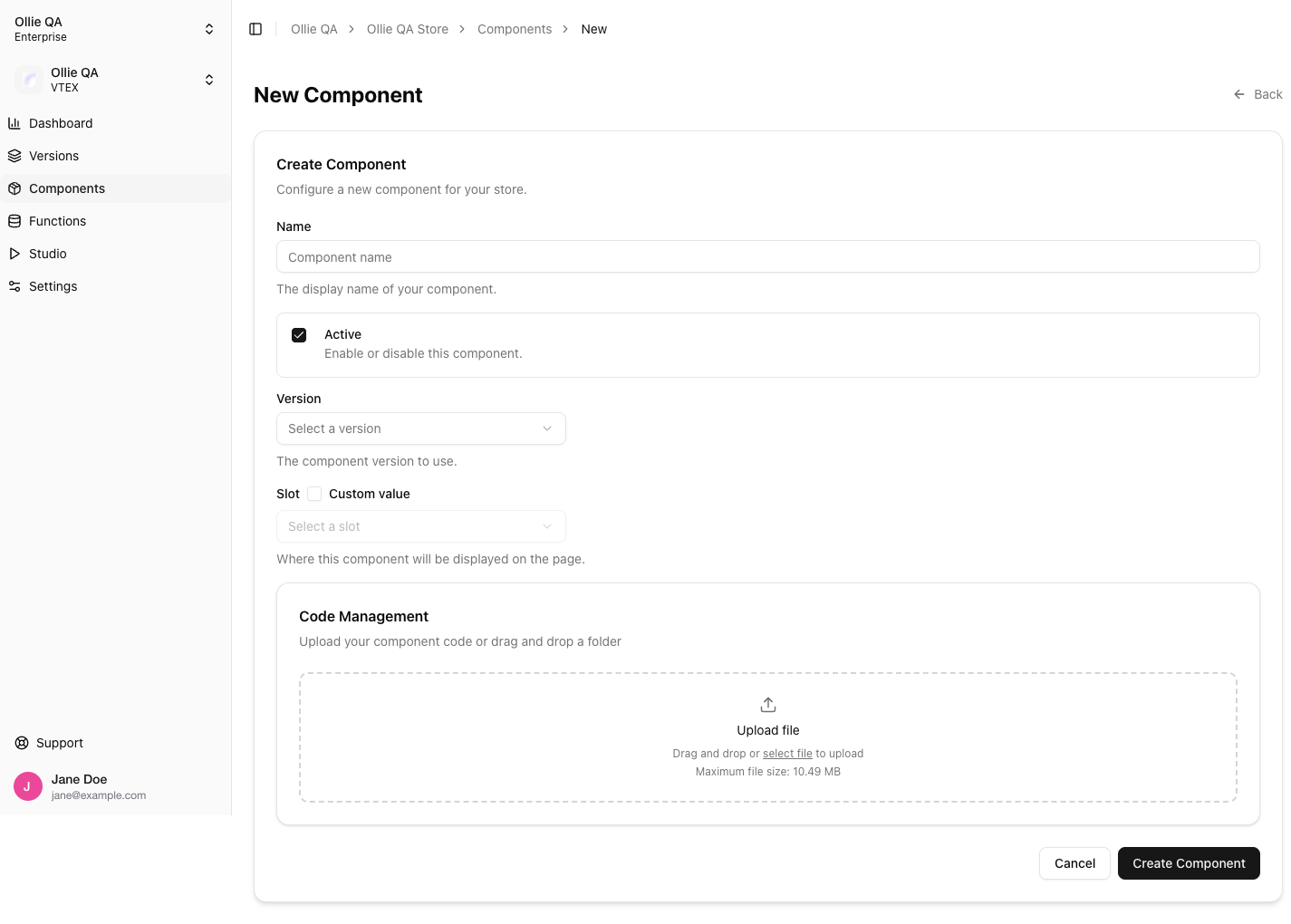Click the Functions database icon
The height and width of the screenshot is (924, 1291).
(14, 221)
